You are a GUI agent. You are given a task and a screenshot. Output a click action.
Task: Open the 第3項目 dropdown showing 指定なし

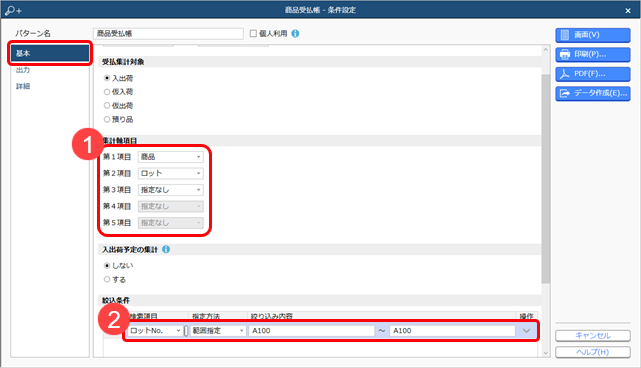170,190
